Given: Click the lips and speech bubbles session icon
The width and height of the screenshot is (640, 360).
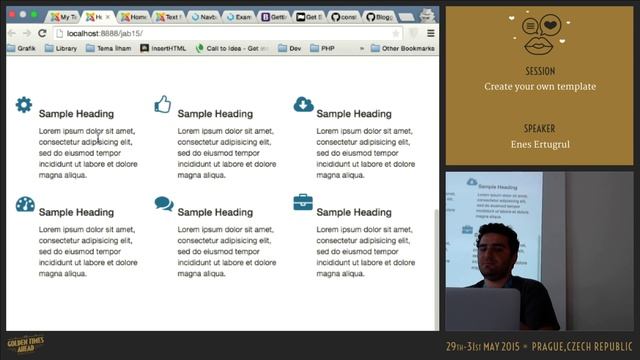Looking at the screenshot, I should pos(540,33).
